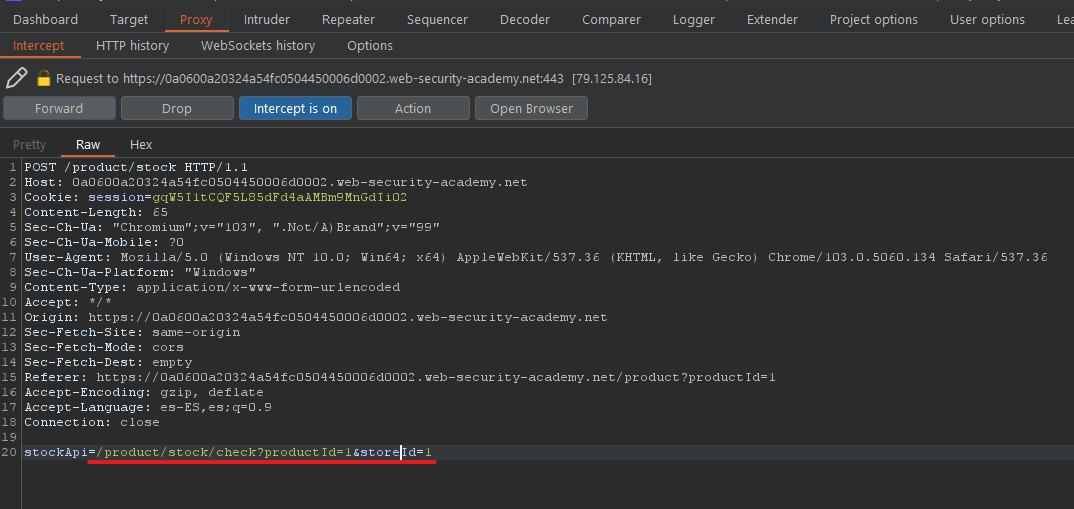Viewport: 1074px width, 509px height.
Task: Go to the Intruder tab
Action: [266, 20]
